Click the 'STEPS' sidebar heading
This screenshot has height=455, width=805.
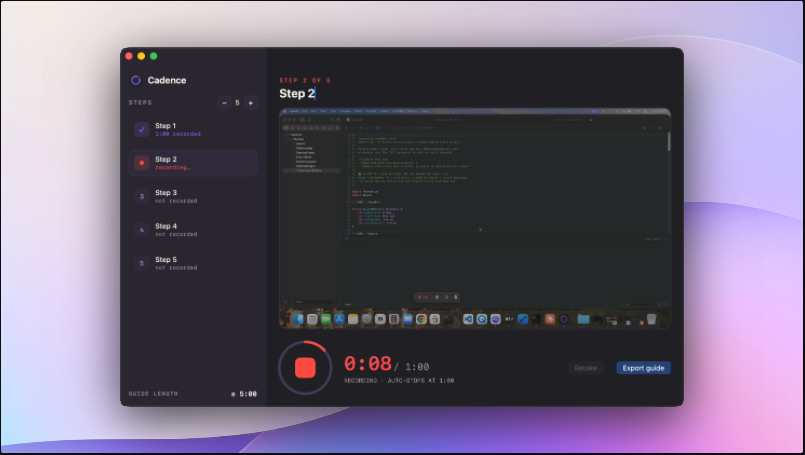tap(140, 103)
